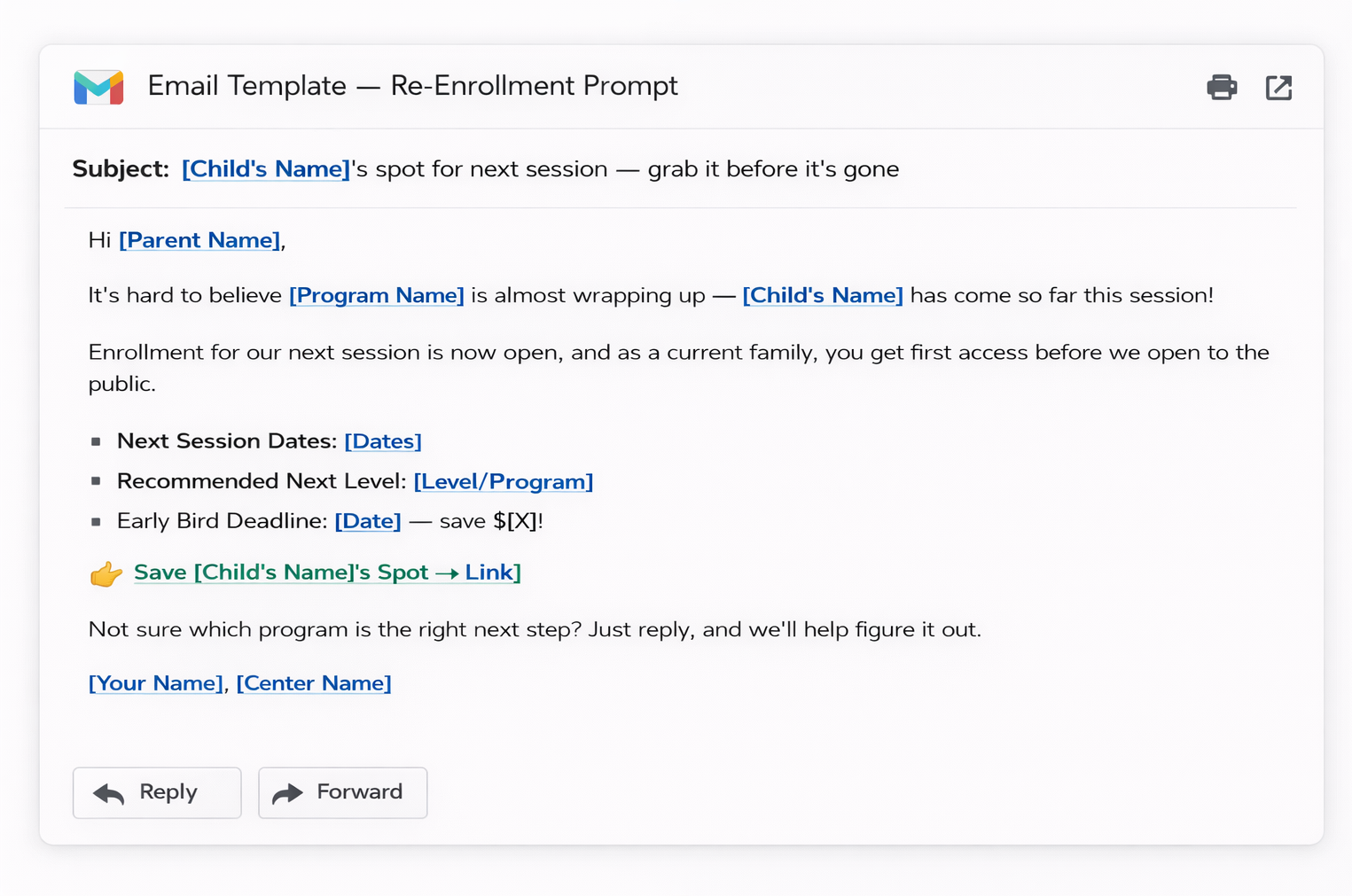Click the [Your Name] signature link
The width and height of the screenshot is (1352, 896).
156,683
